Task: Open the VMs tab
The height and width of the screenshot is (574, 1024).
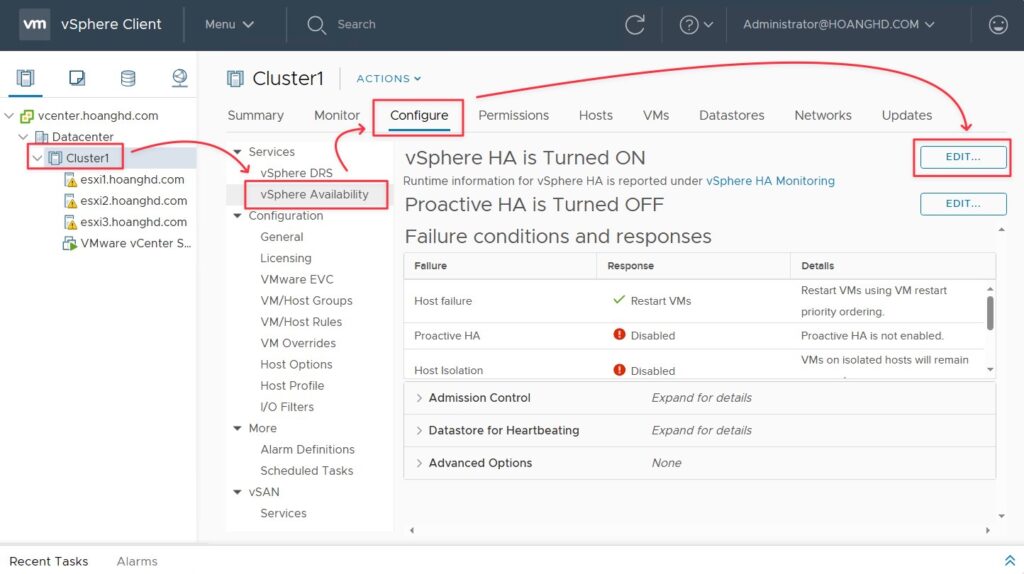Action: click(x=656, y=116)
